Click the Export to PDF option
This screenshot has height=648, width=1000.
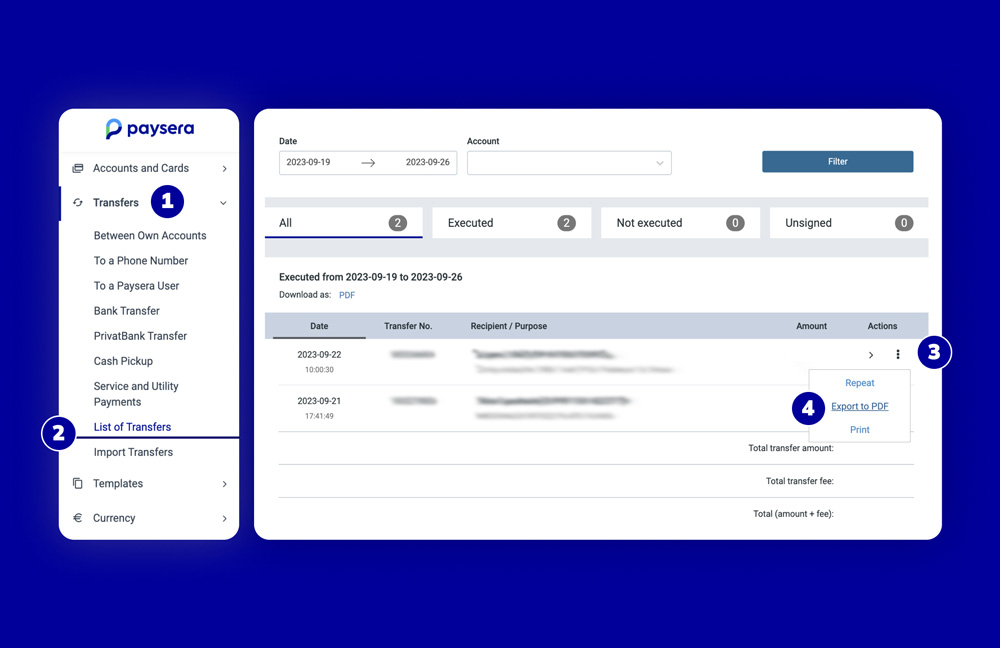coord(859,406)
